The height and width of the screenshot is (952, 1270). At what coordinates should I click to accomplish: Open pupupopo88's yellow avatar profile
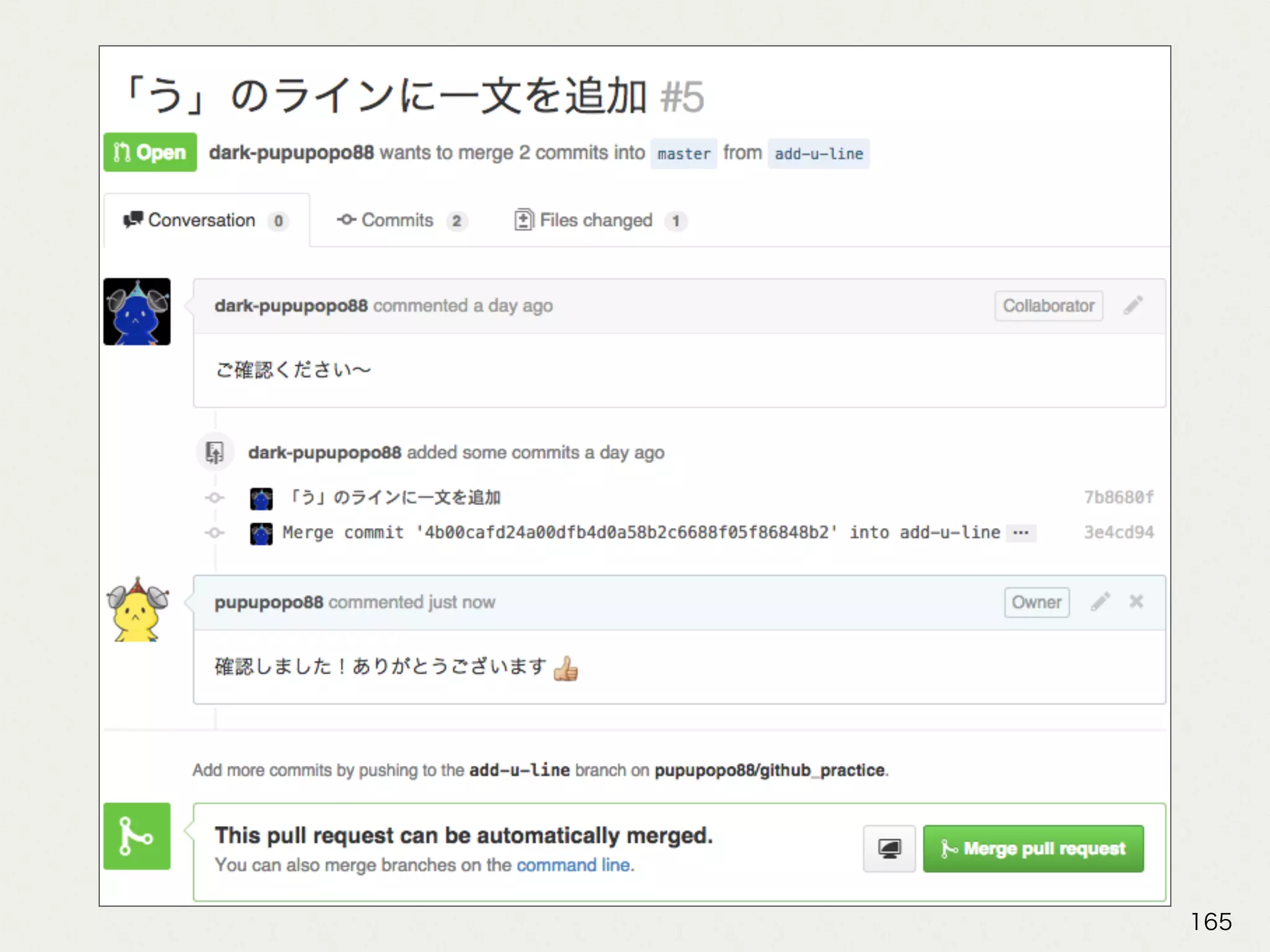coord(137,609)
